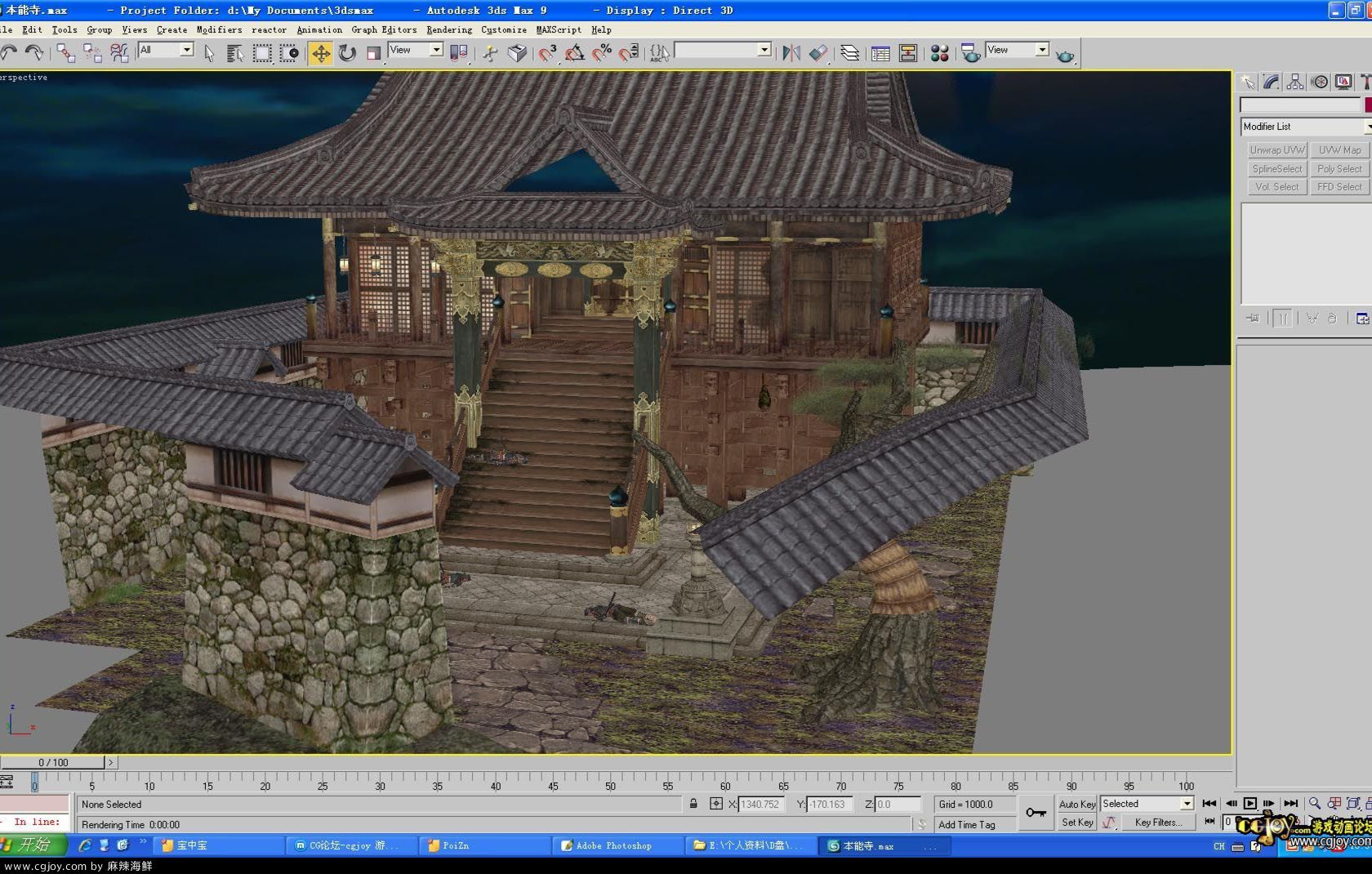
Task: Open the Edit menu
Action: pyautogui.click(x=32, y=29)
